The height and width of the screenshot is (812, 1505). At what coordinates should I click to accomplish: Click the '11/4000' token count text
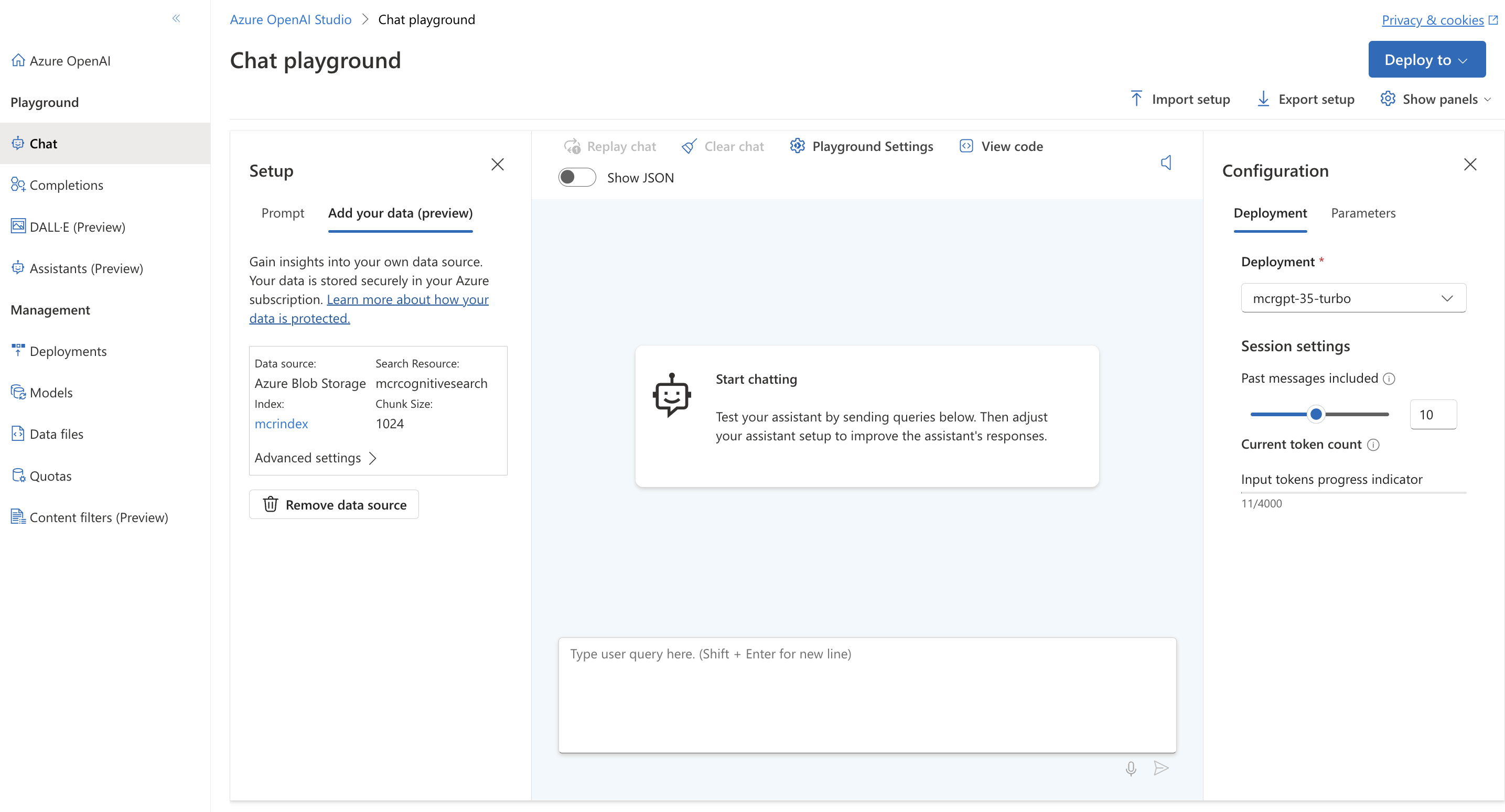[x=1261, y=503]
